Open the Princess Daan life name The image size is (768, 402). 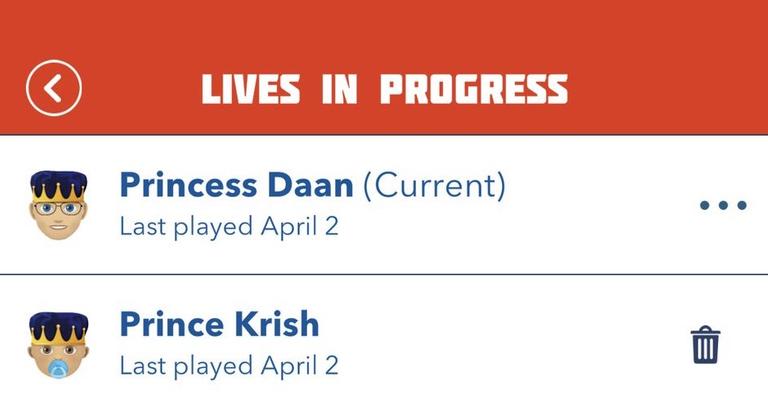pos(236,185)
